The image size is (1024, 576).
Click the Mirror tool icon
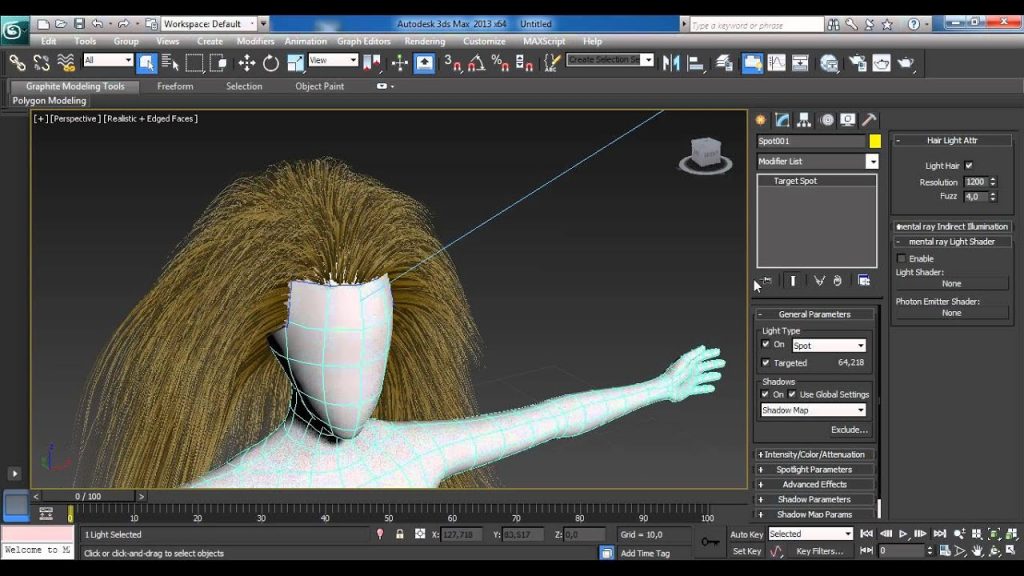(x=671, y=63)
